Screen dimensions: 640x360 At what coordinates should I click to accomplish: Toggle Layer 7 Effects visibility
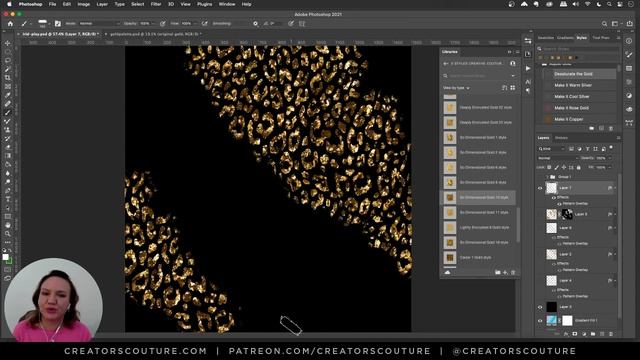click(554, 198)
